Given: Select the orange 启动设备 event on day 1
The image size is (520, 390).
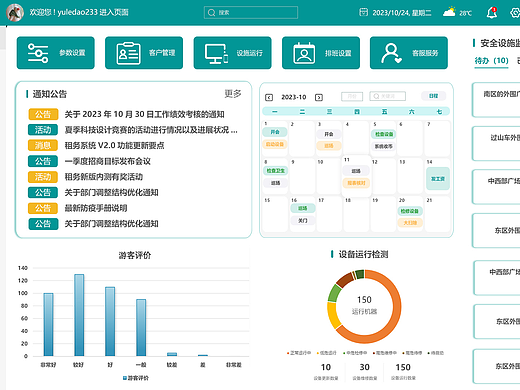Looking at the screenshot, I should pyautogui.click(x=275, y=144).
